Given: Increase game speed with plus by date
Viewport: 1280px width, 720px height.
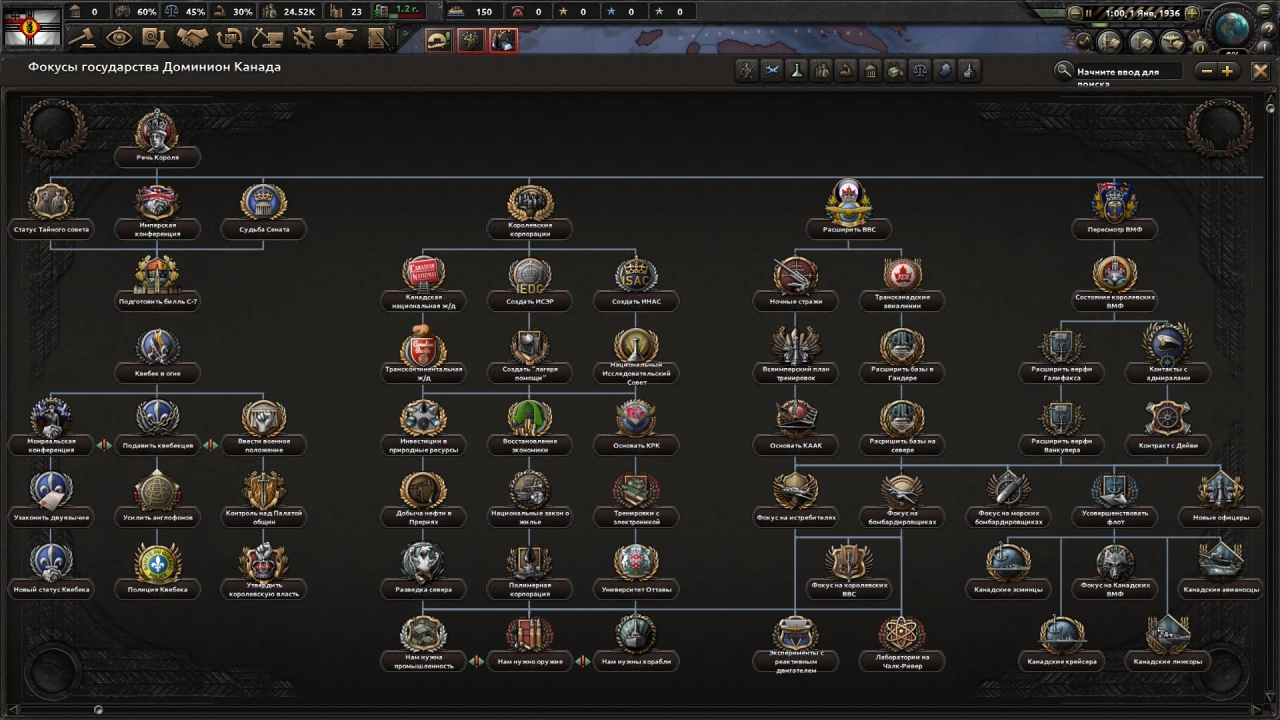Looking at the screenshot, I should (x=1191, y=12).
